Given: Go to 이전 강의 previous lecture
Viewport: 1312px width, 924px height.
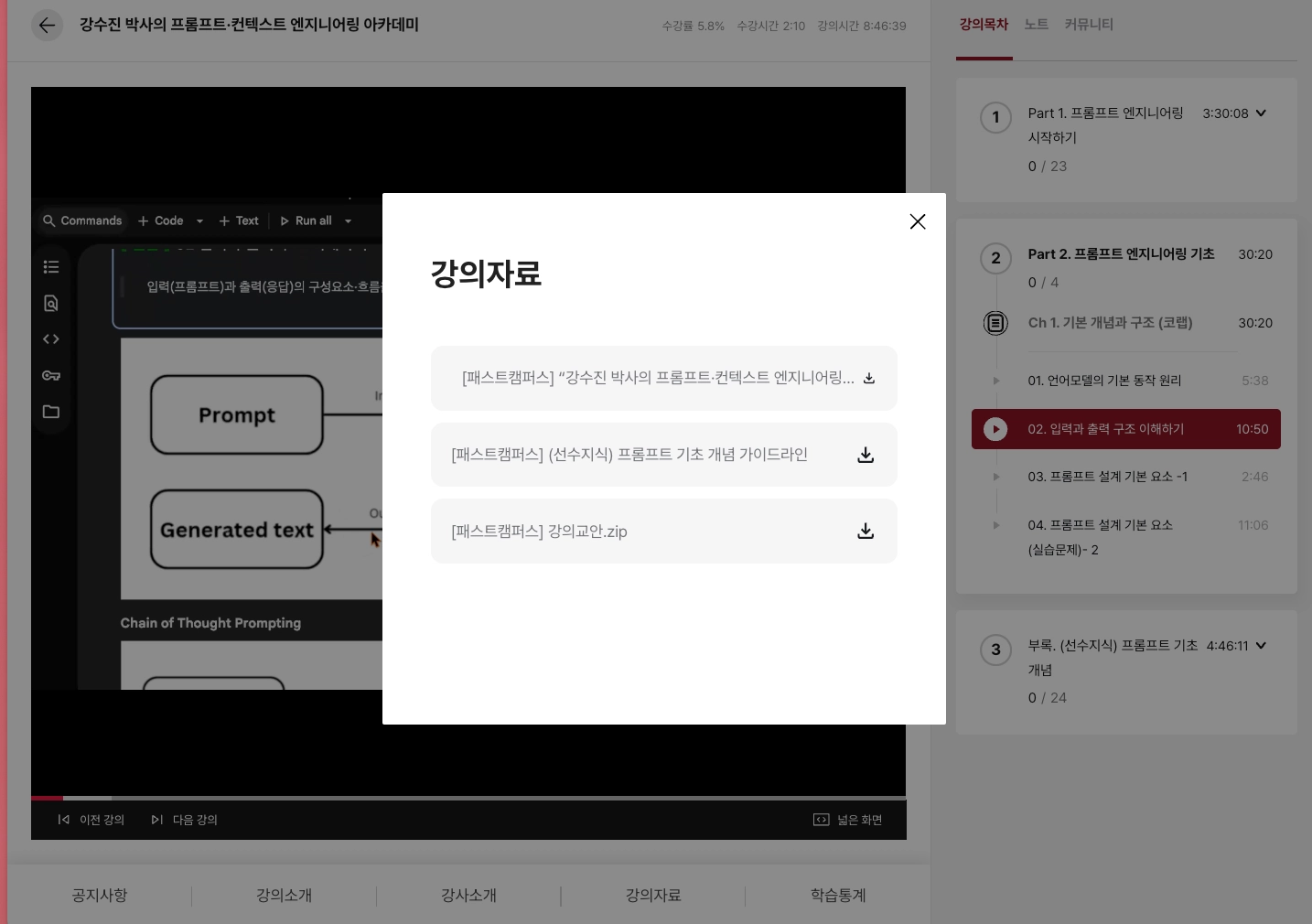Looking at the screenshot, I should [91, 820].
